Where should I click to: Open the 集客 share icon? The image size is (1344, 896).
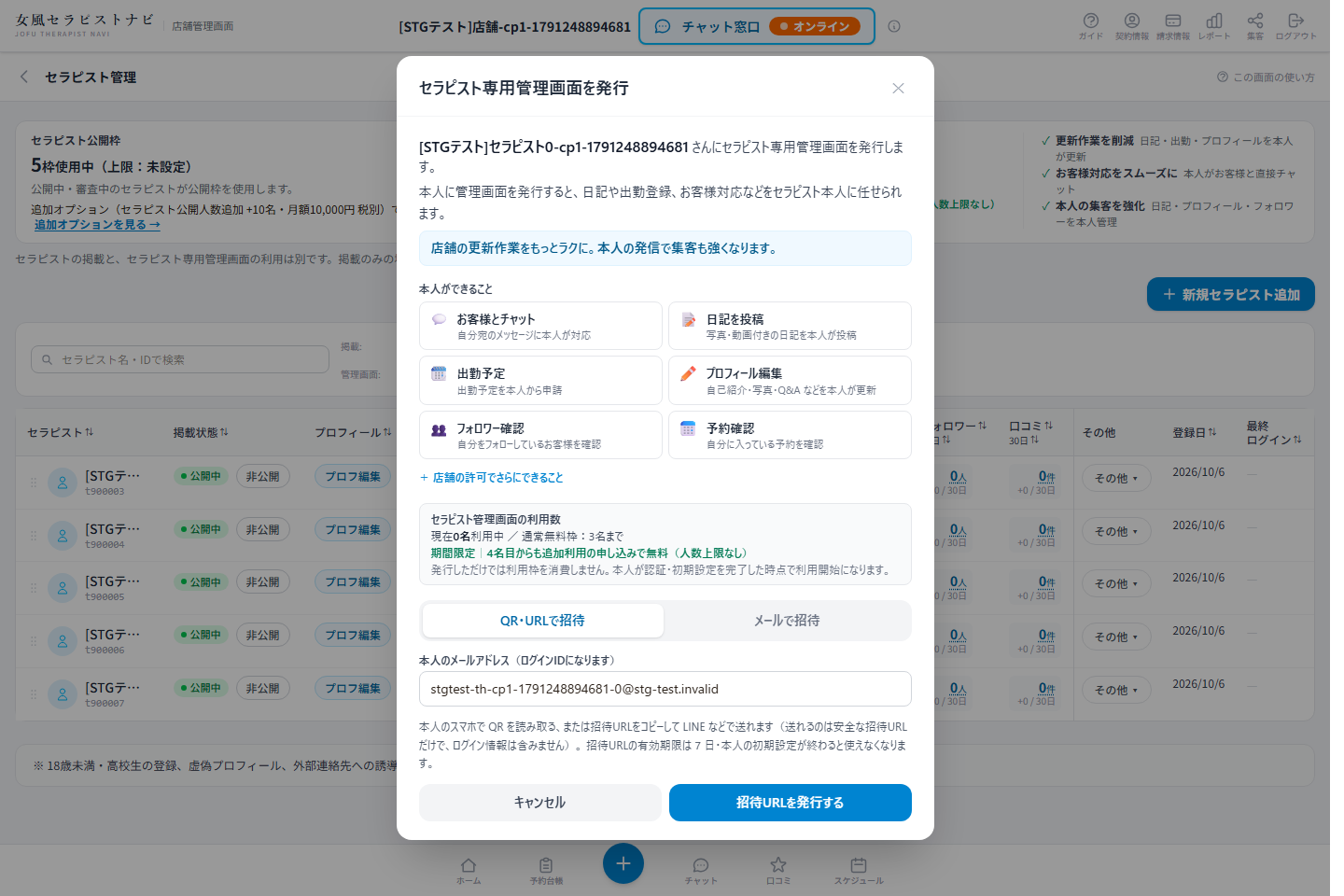pyautogui.click(x=1255, y=25)
